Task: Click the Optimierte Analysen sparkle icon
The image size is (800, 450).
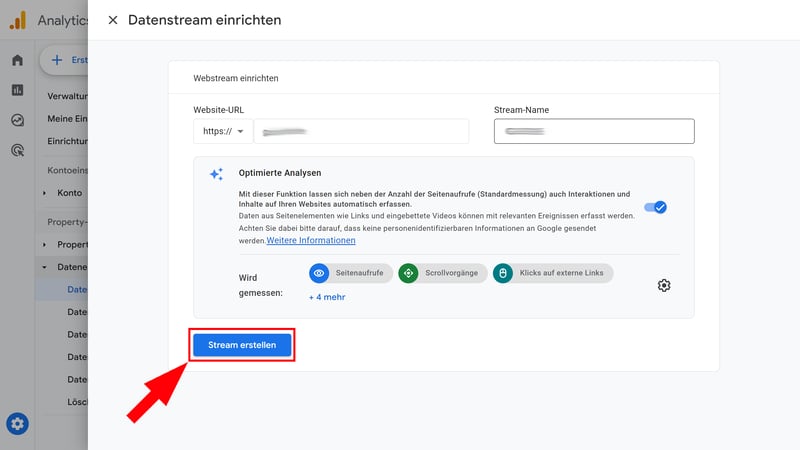Action: 216,174
